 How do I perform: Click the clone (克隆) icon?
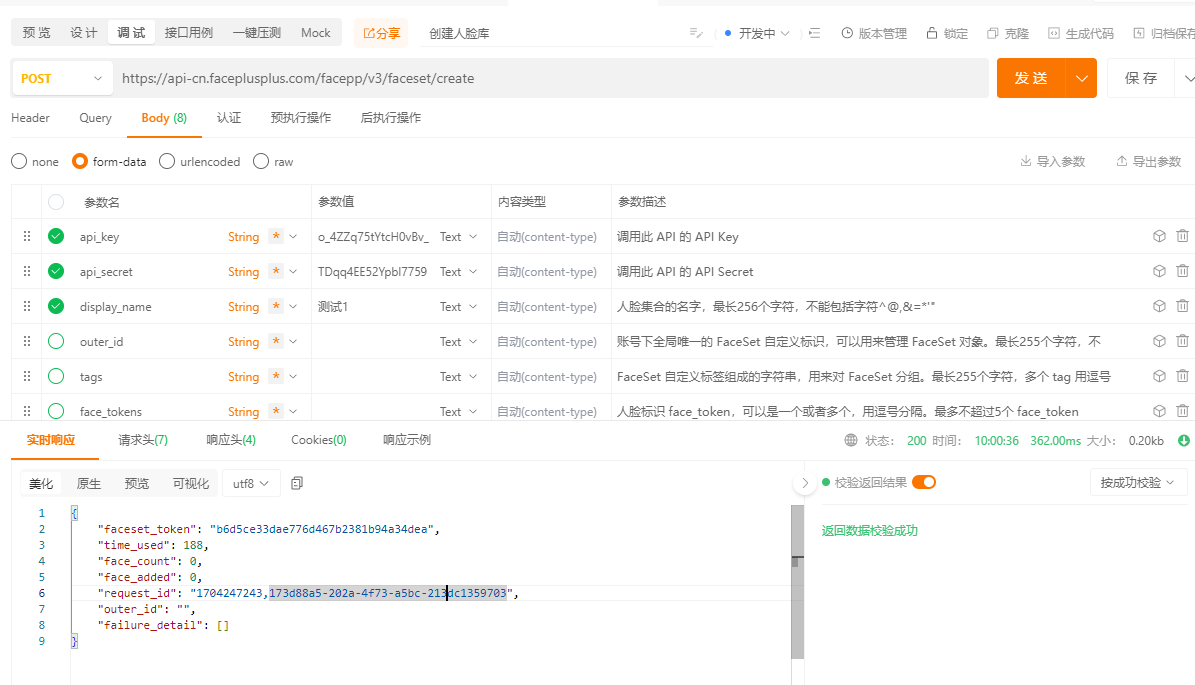click(x=993, y=33)
